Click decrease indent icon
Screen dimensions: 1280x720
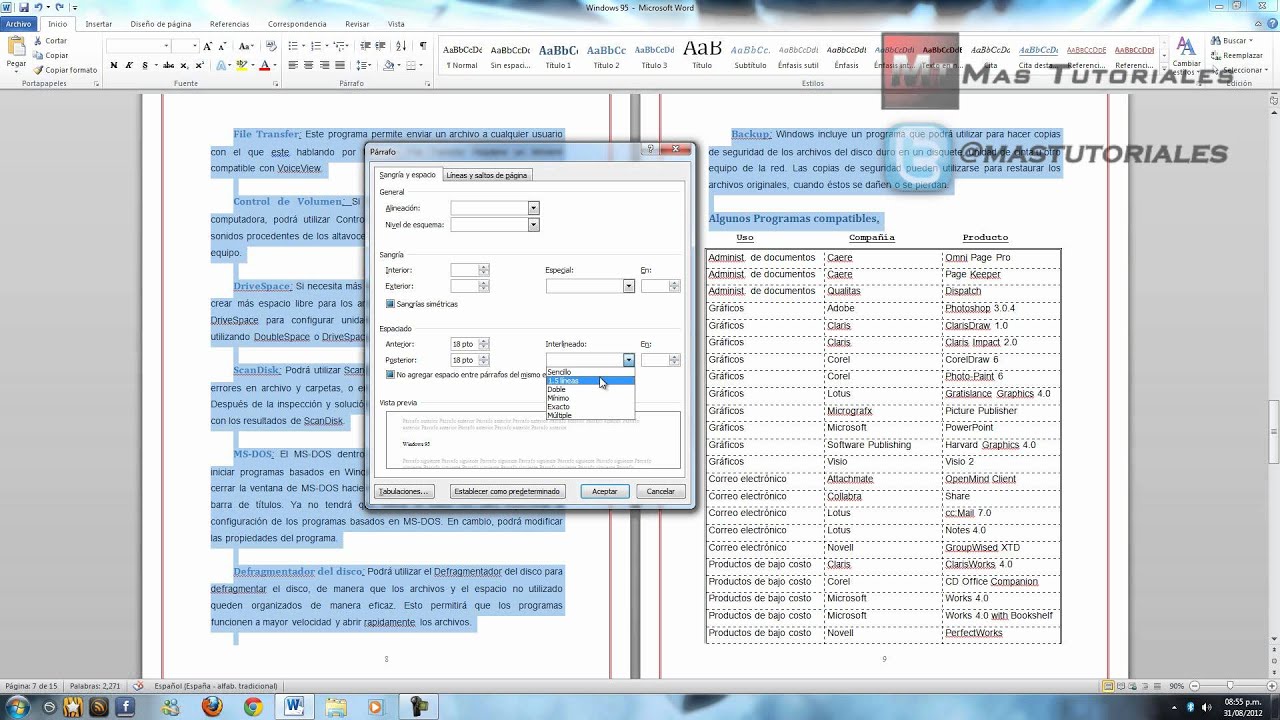tap(367, 46)
